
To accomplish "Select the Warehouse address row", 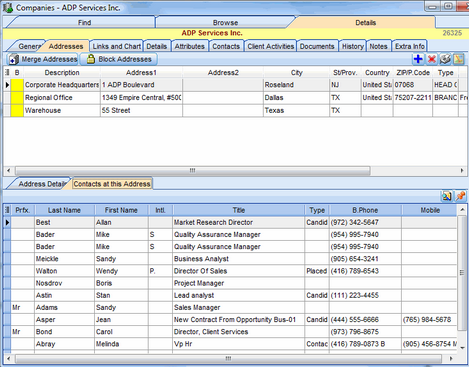I will [235, 110].
